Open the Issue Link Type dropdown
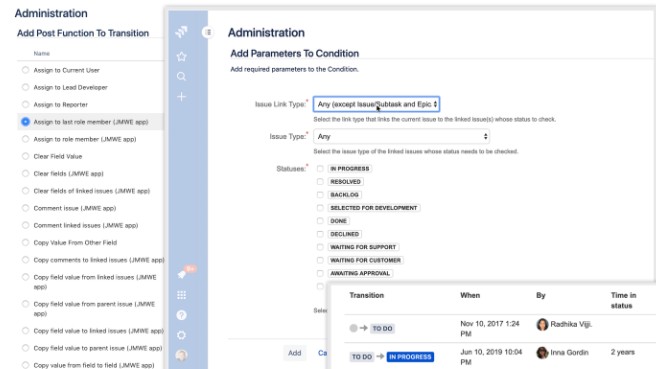This screenshot has height=369, width=656. tap(376, 104)
